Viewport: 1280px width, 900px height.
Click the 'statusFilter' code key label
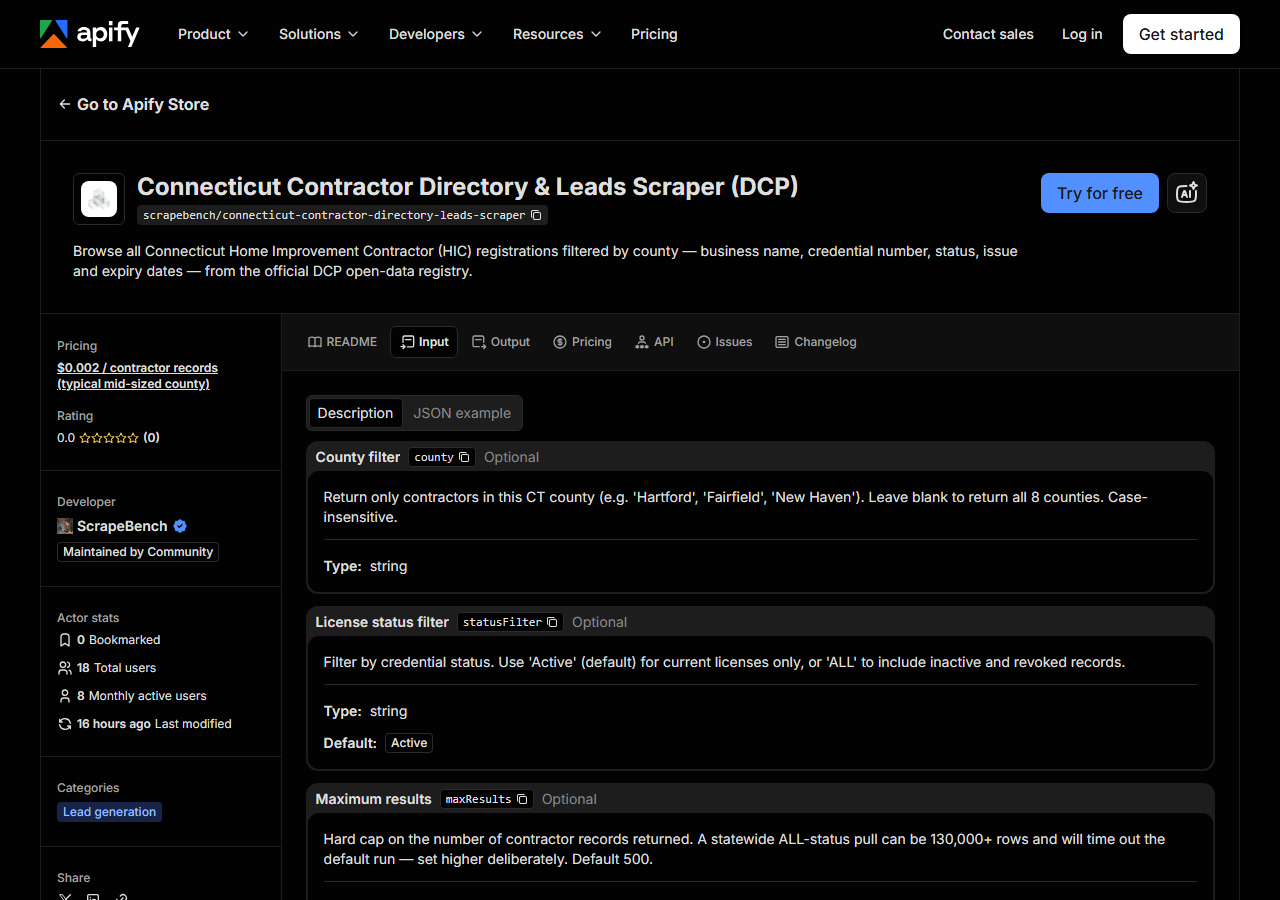[502, 622]
